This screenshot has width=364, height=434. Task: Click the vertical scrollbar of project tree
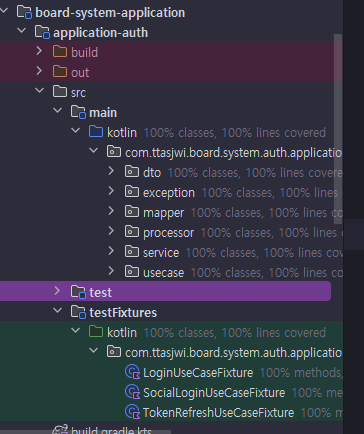338,129
